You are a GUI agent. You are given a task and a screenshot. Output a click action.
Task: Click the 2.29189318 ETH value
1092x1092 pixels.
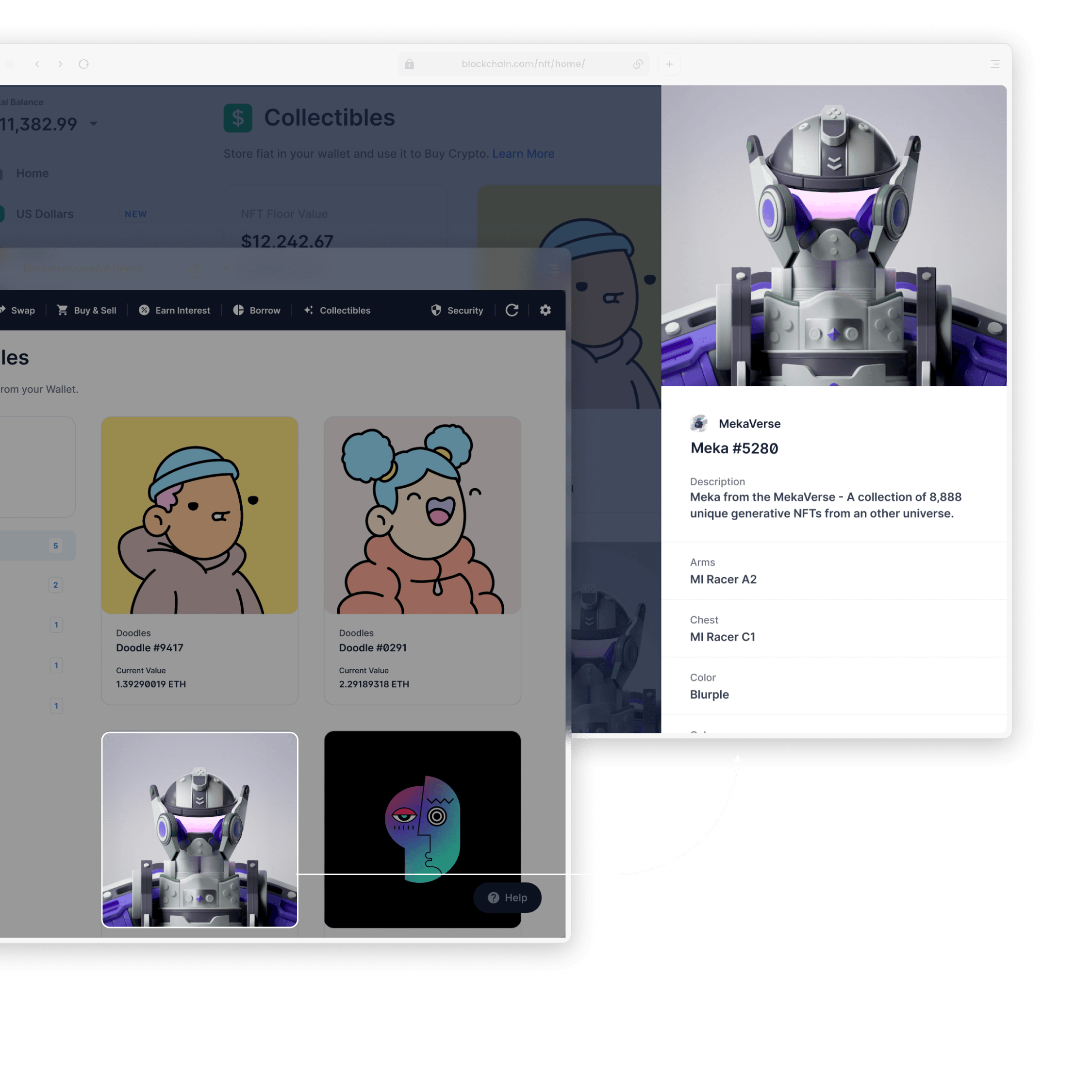point(374,684)
